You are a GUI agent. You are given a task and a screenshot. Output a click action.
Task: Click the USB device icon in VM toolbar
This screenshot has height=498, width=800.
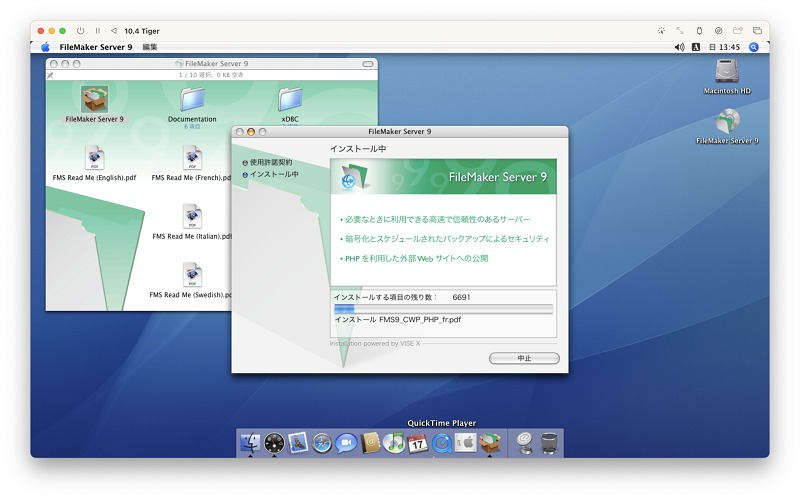click(x=699, y=31)
